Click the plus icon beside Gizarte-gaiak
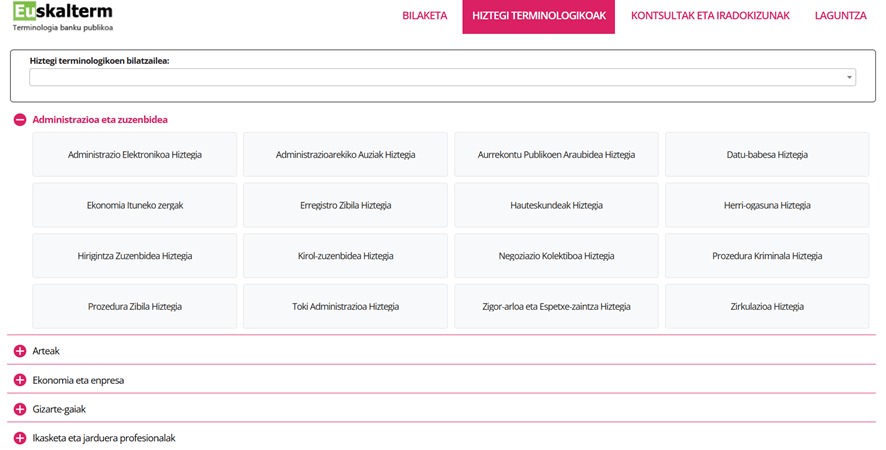This screenshot has width=886, height=450. pos(19,409)
